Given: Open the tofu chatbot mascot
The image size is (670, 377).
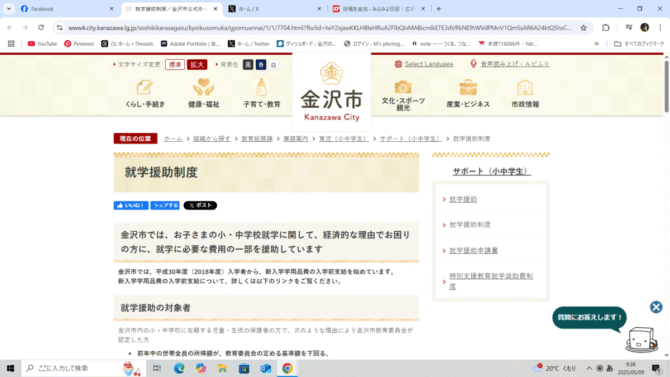Looking at the screenshot, I should [x=641, y=339].
